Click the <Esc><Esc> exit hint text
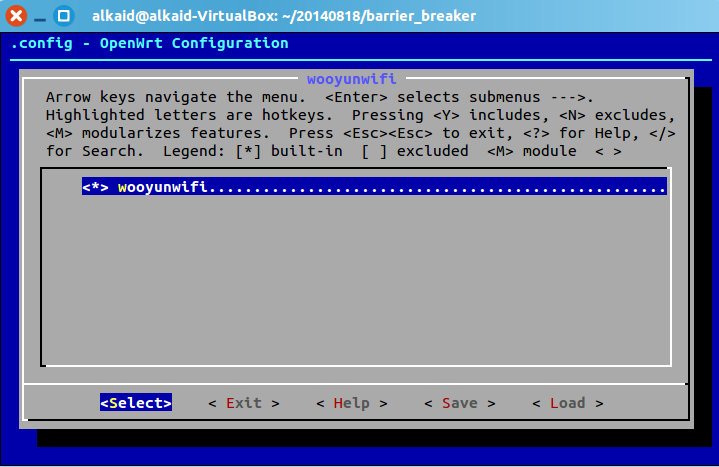 coord(388,133)
